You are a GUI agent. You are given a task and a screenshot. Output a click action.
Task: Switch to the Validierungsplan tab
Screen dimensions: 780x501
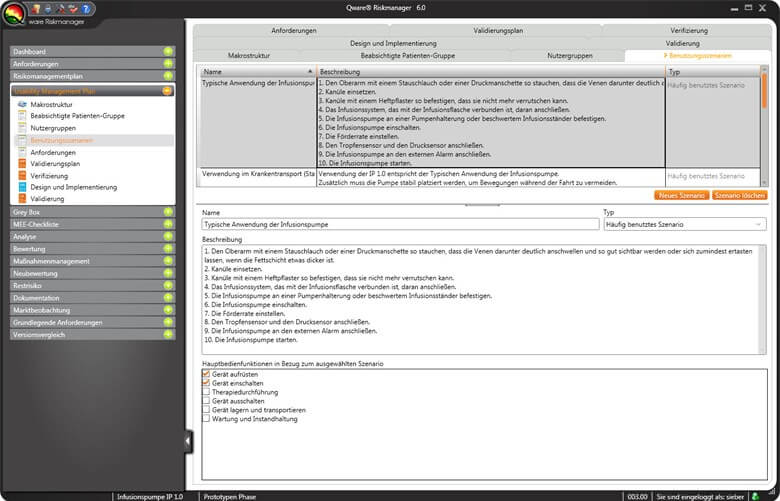(x=497, y=30)
